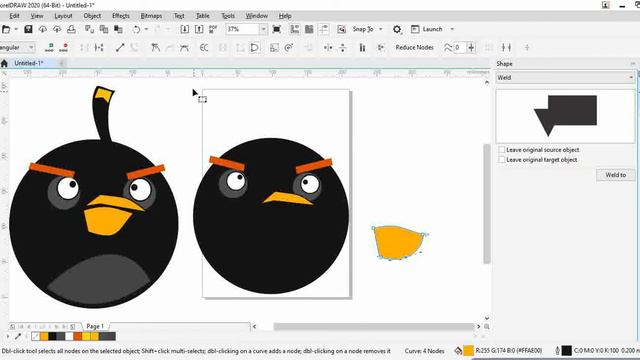The width and height of the screenshot is (640, 360).
Task: Click the Publish to PDF icon
Action: [x=213, y=29]
